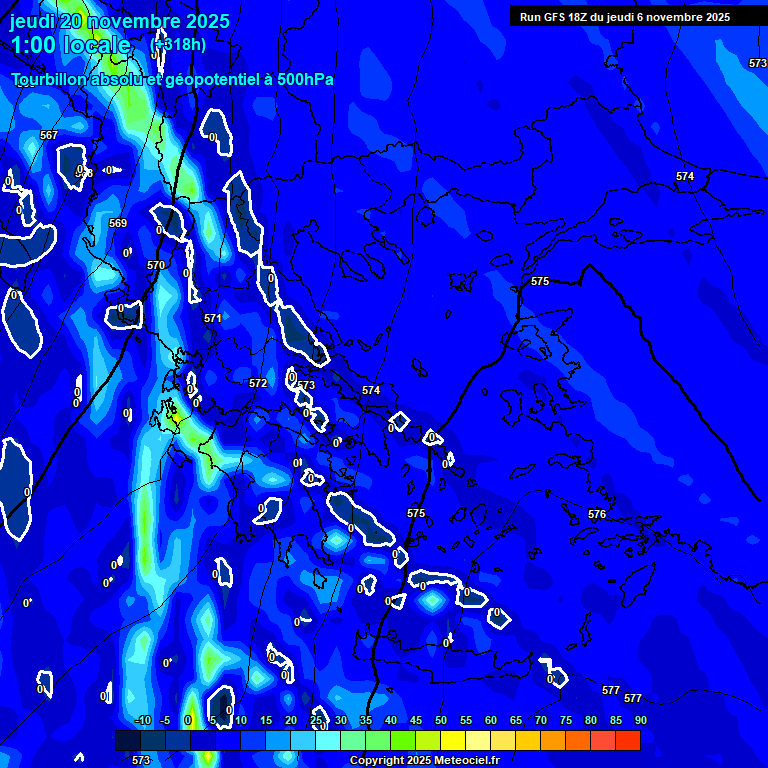This screenshot has height=768, width=768.
Task: Click the '-10' value on the legend
Action: (142, 721)
